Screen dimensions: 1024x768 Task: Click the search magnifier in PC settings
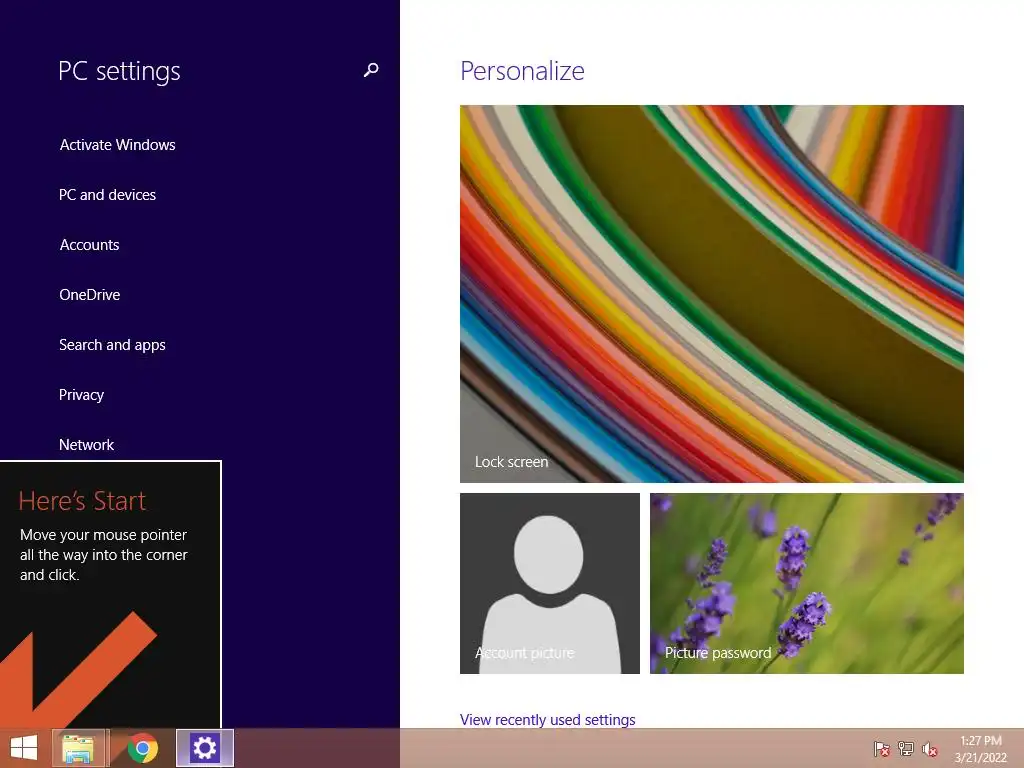[x=371, y=70]
